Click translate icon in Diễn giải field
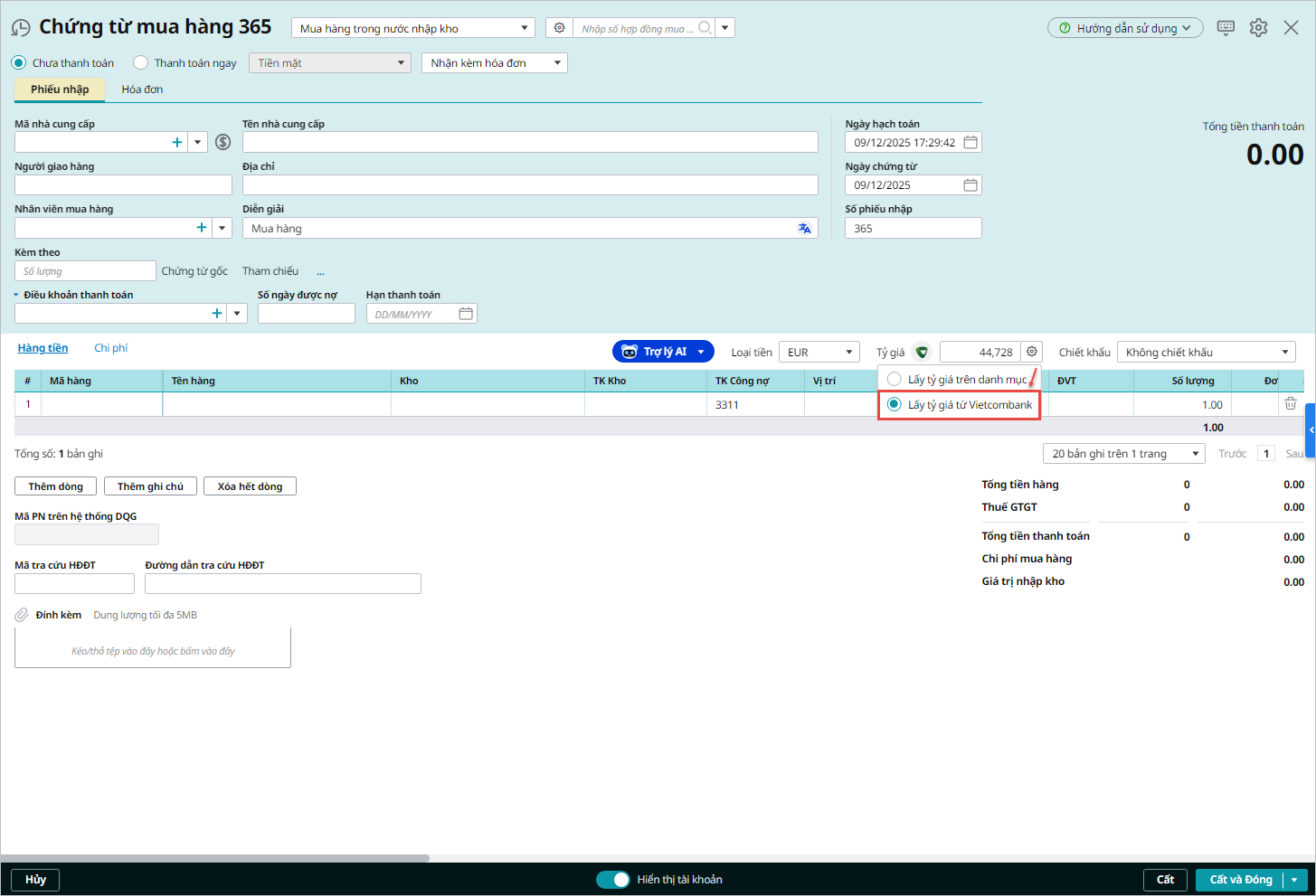The height and width of the screenshot is (896, 1316). click(804, 229)
